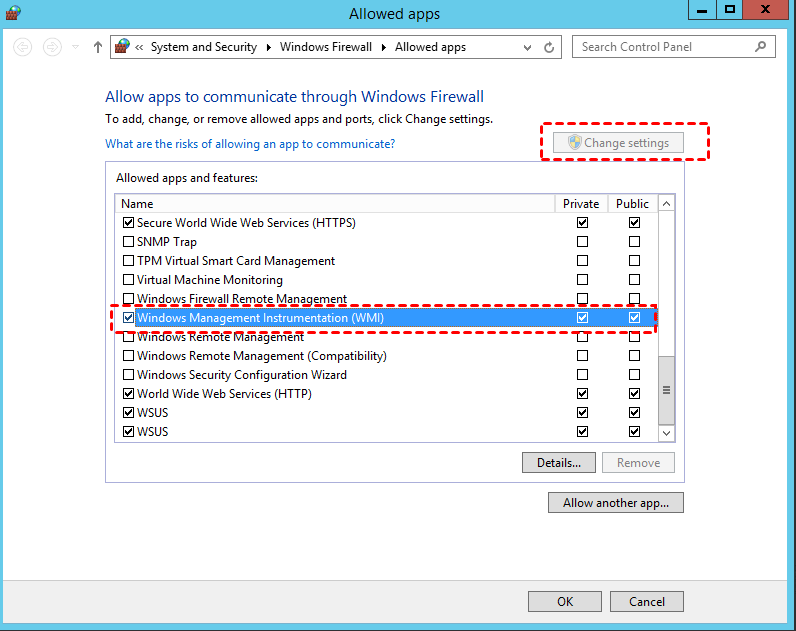Screen dimensions: 796x631
Task: Click the Refresh button in address bar
Action: [549, 47]
